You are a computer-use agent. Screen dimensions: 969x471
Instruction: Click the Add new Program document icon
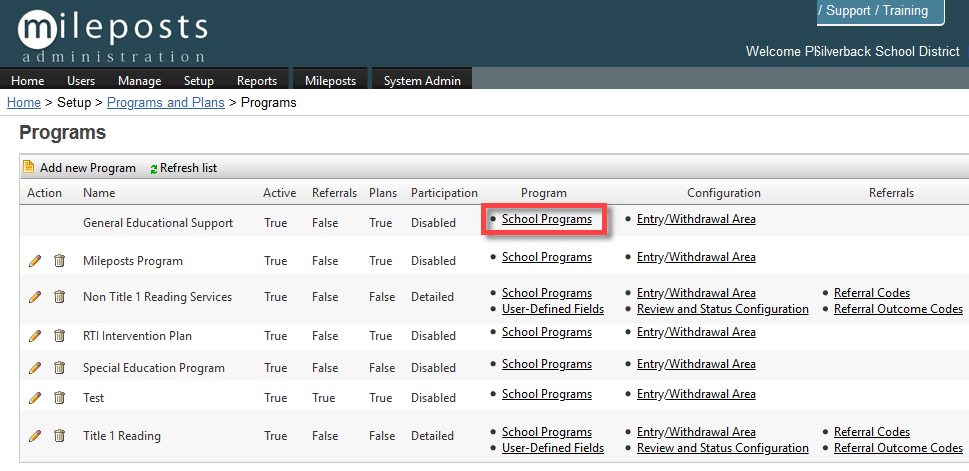coord(28,167)
